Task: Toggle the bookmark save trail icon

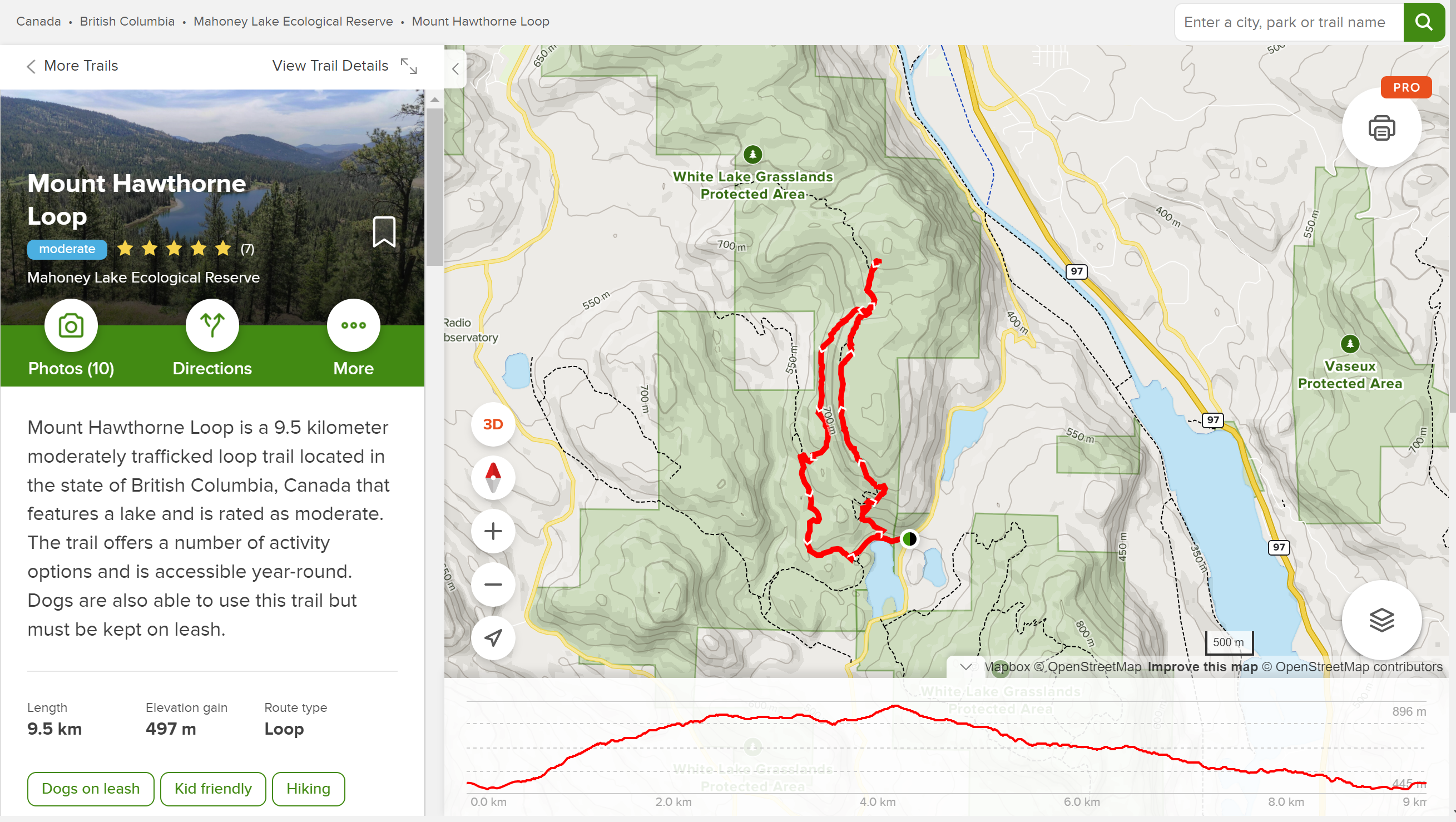Action: point(384,232)
